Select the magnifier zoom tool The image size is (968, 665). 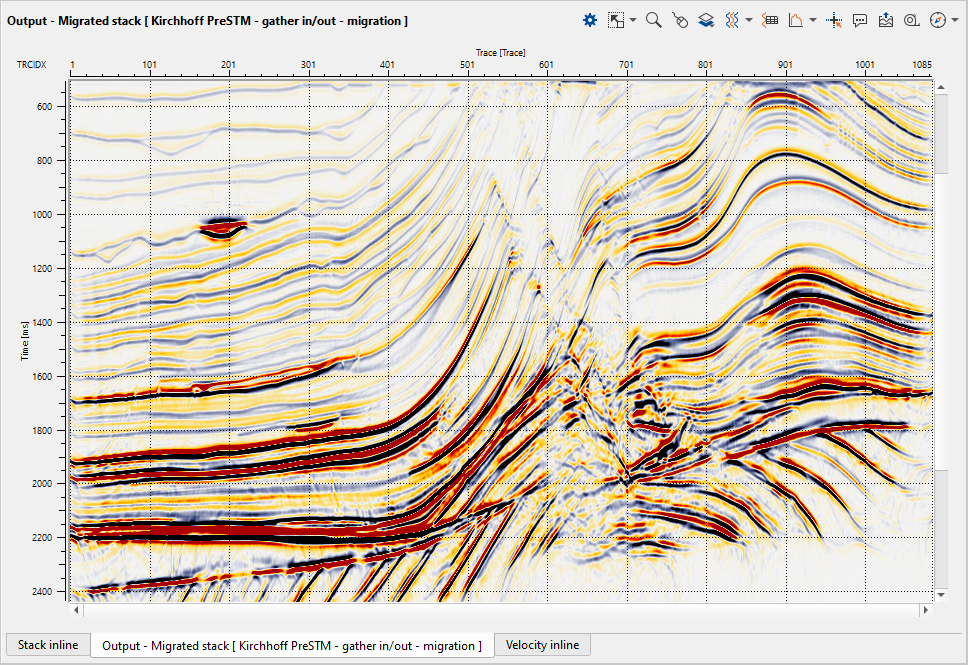pyautogui.click(x=653, y=19)
